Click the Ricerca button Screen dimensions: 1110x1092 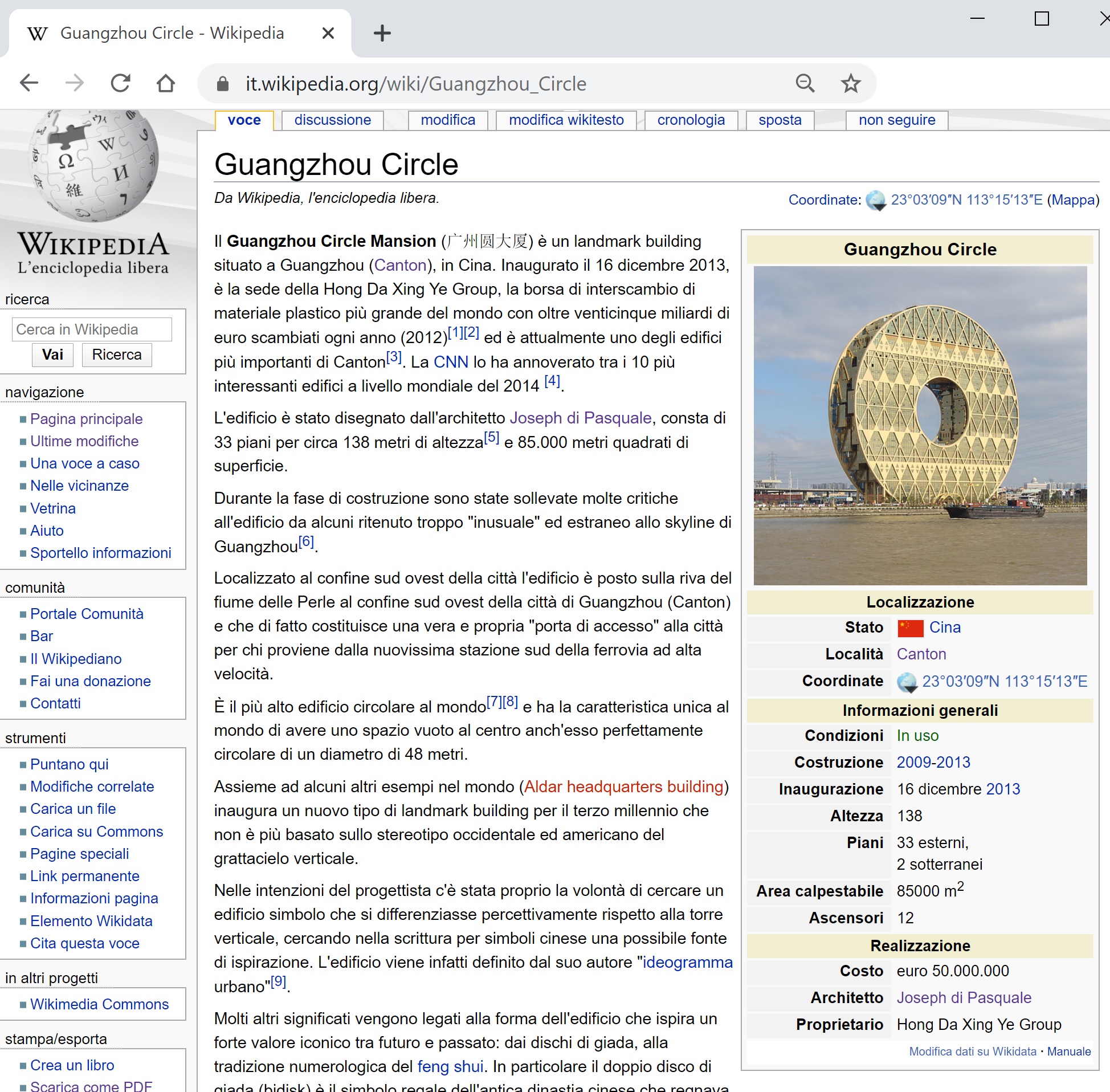[x=116, y=355]
